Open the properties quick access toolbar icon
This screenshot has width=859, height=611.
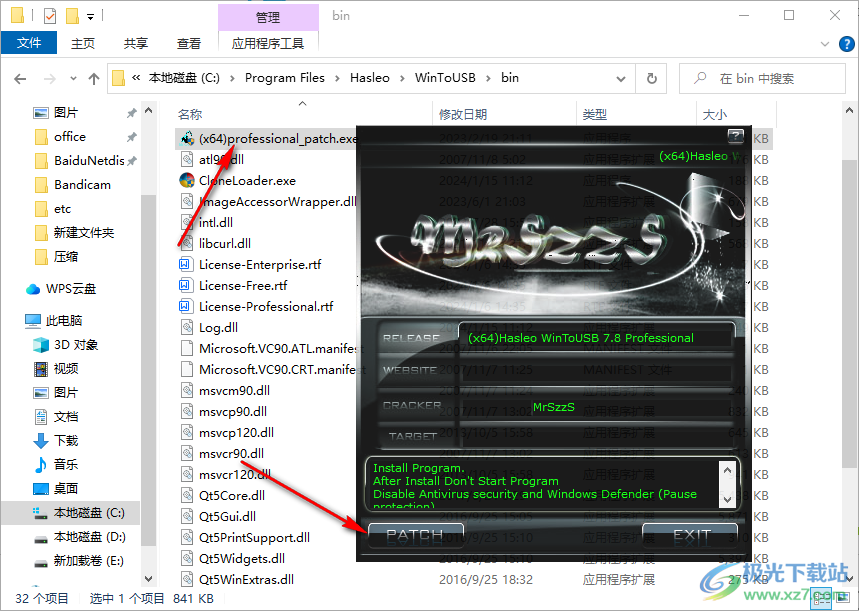coord(50,16)
